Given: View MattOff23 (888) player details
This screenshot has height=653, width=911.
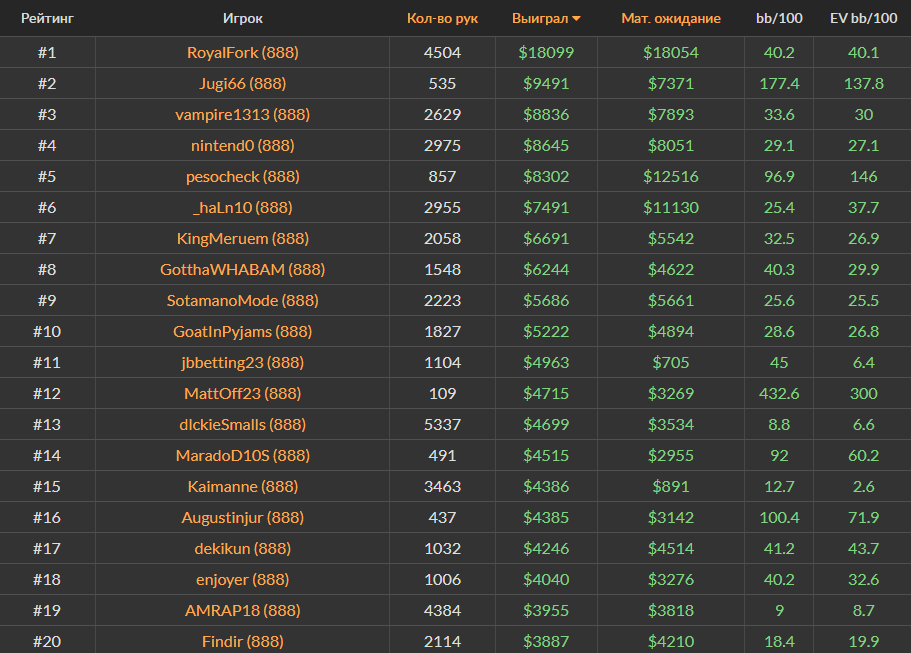Looking at the screenshot, I should [243, 394].
